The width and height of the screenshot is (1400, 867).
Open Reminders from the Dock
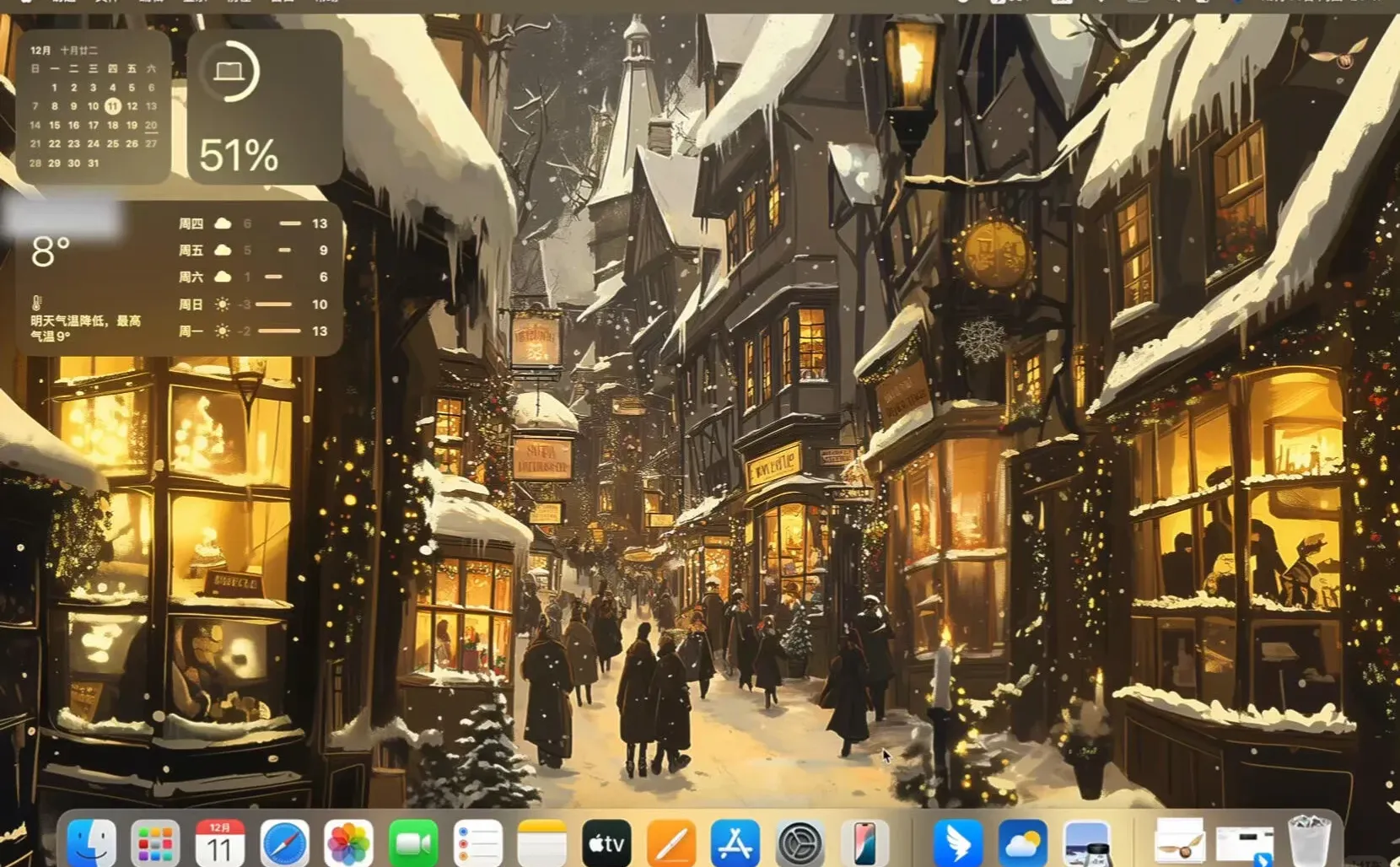point(478,843)
